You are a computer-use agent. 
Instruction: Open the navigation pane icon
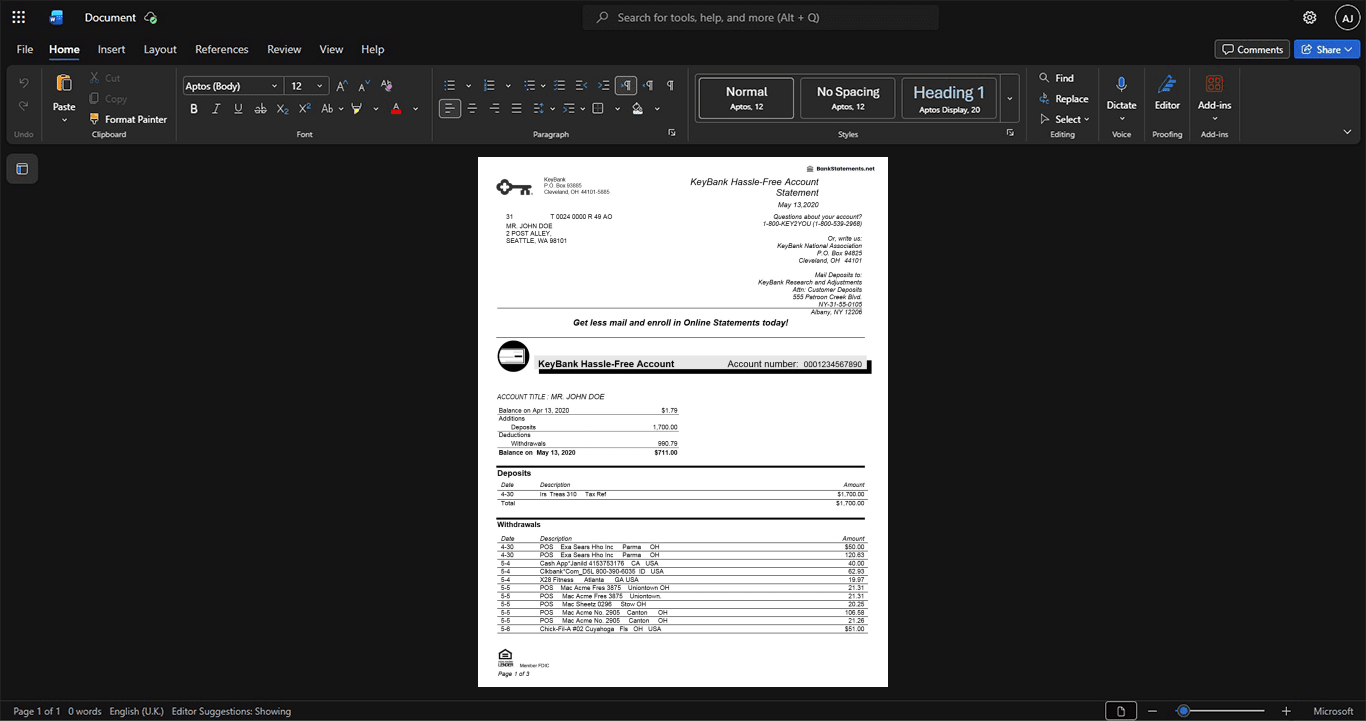click(x=22, y=169)
